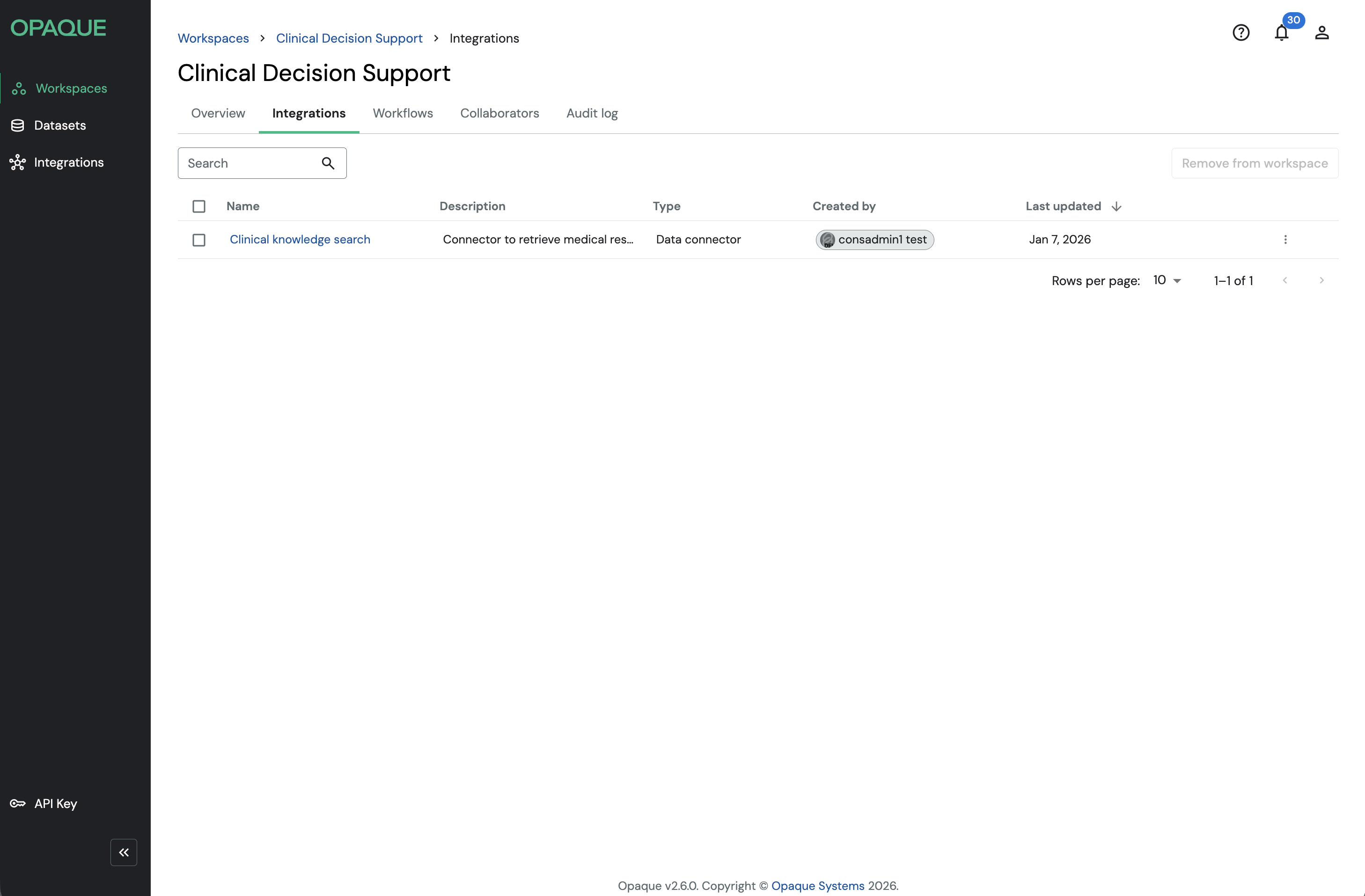This screenshot has height=896, width=1365.
Task: Check the Clinical knowledge search row checkbox
Action: click(199, 240)
